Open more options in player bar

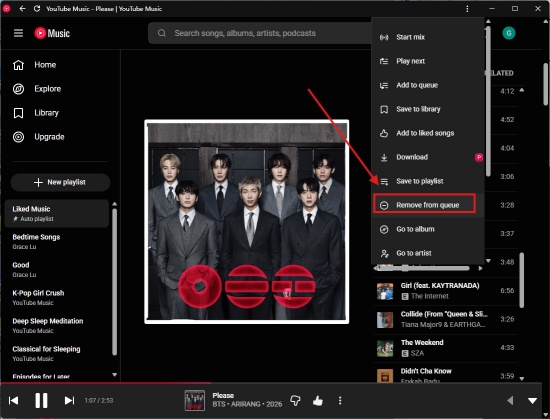click(340, 400)
